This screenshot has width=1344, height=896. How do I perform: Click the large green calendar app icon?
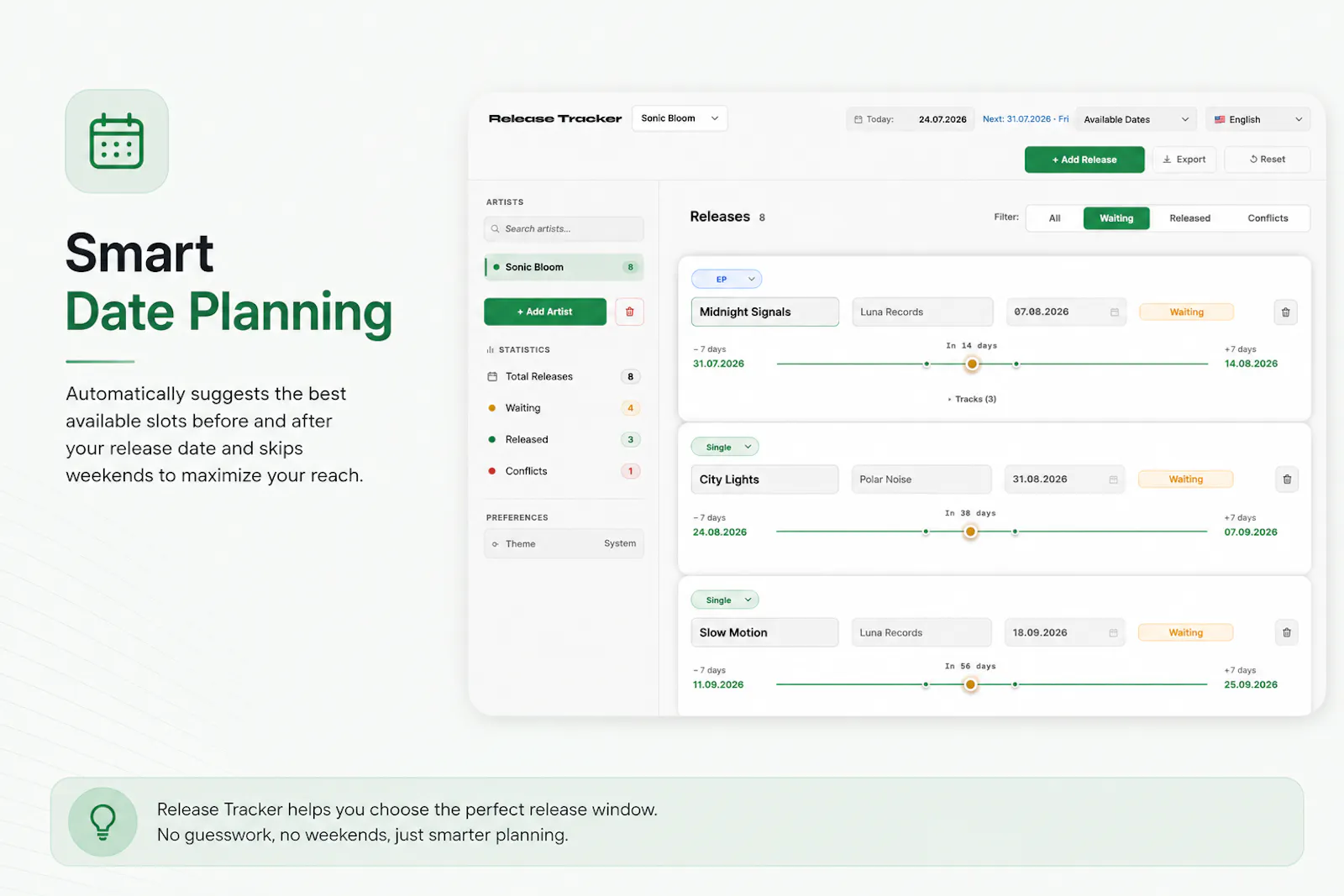coord(117,141)
